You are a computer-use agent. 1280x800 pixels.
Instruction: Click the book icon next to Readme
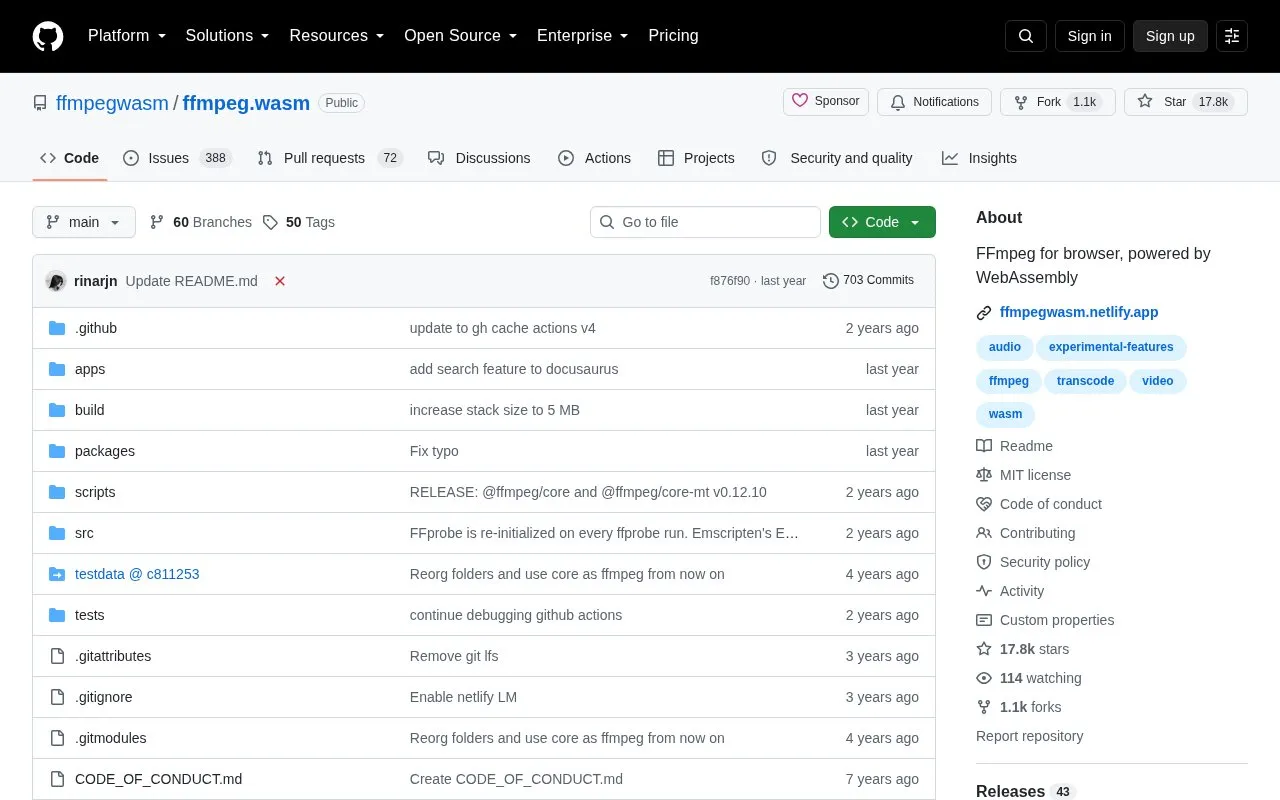[984, 446]
